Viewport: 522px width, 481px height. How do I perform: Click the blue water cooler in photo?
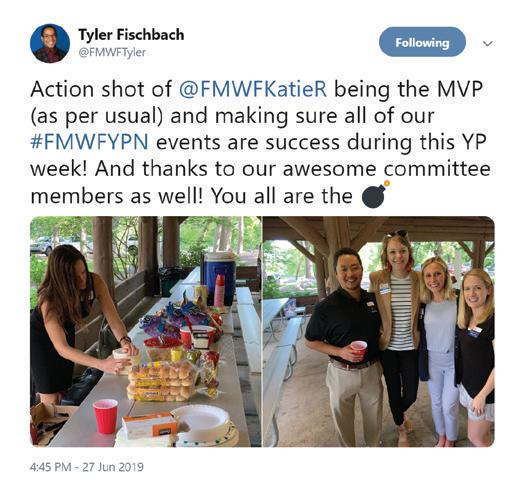(x=220, y=275)
